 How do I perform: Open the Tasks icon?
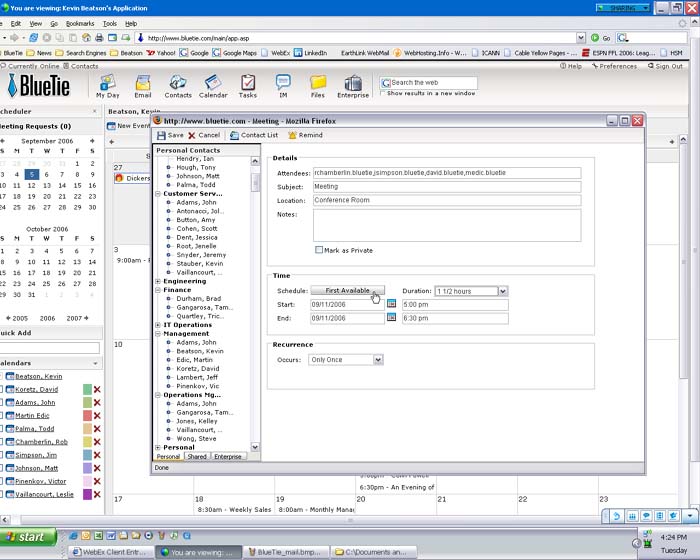pyautogui.click(x=248, y=86)
